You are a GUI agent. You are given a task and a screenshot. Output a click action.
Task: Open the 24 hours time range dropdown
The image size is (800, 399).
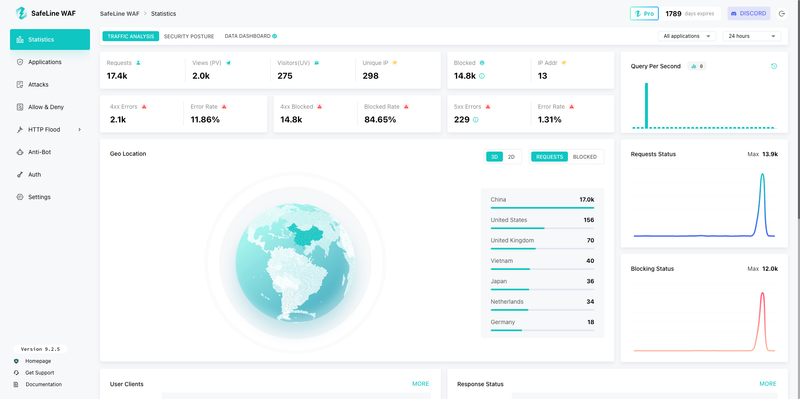click(752, 36)
